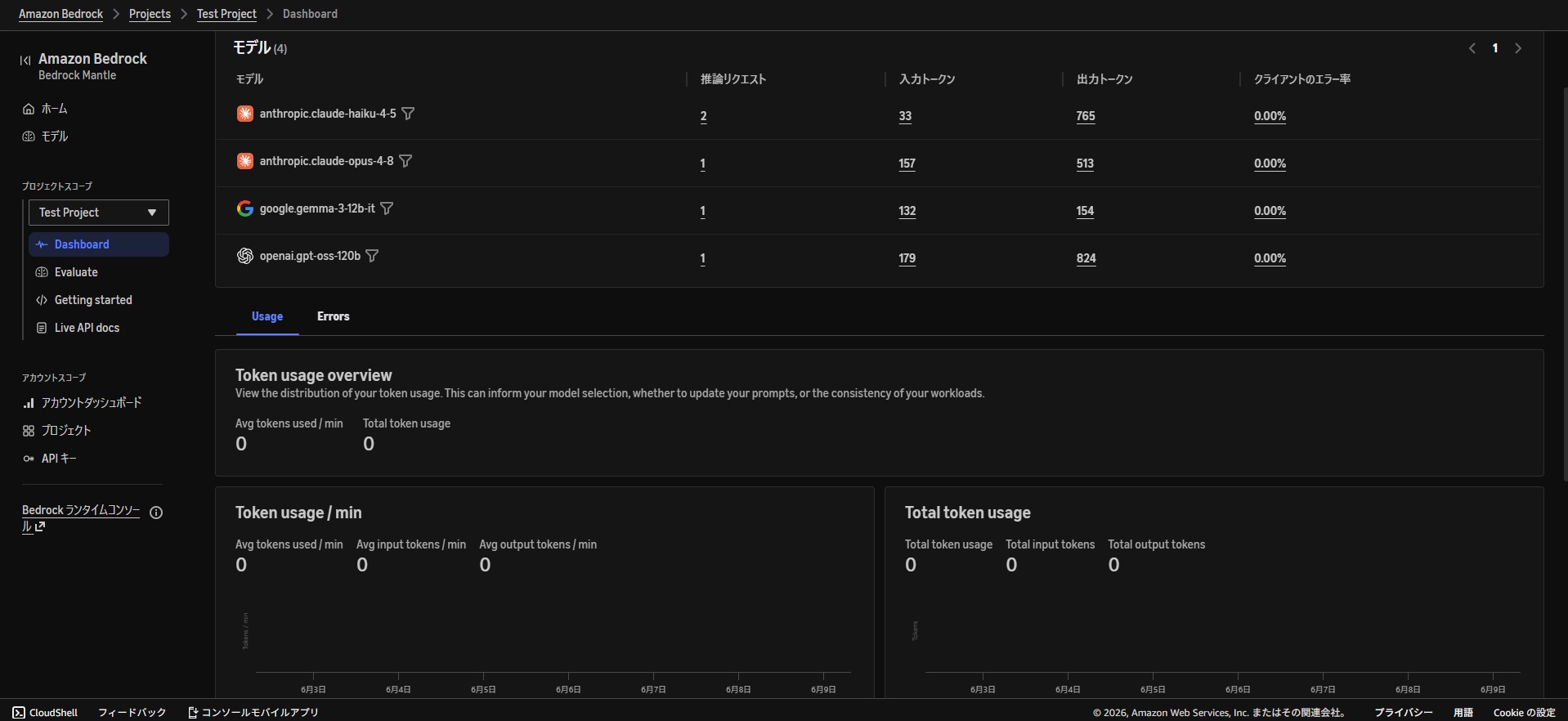
Task: Switch to the Usage tab
Action: pyautogui.click(x=267, y=316)
